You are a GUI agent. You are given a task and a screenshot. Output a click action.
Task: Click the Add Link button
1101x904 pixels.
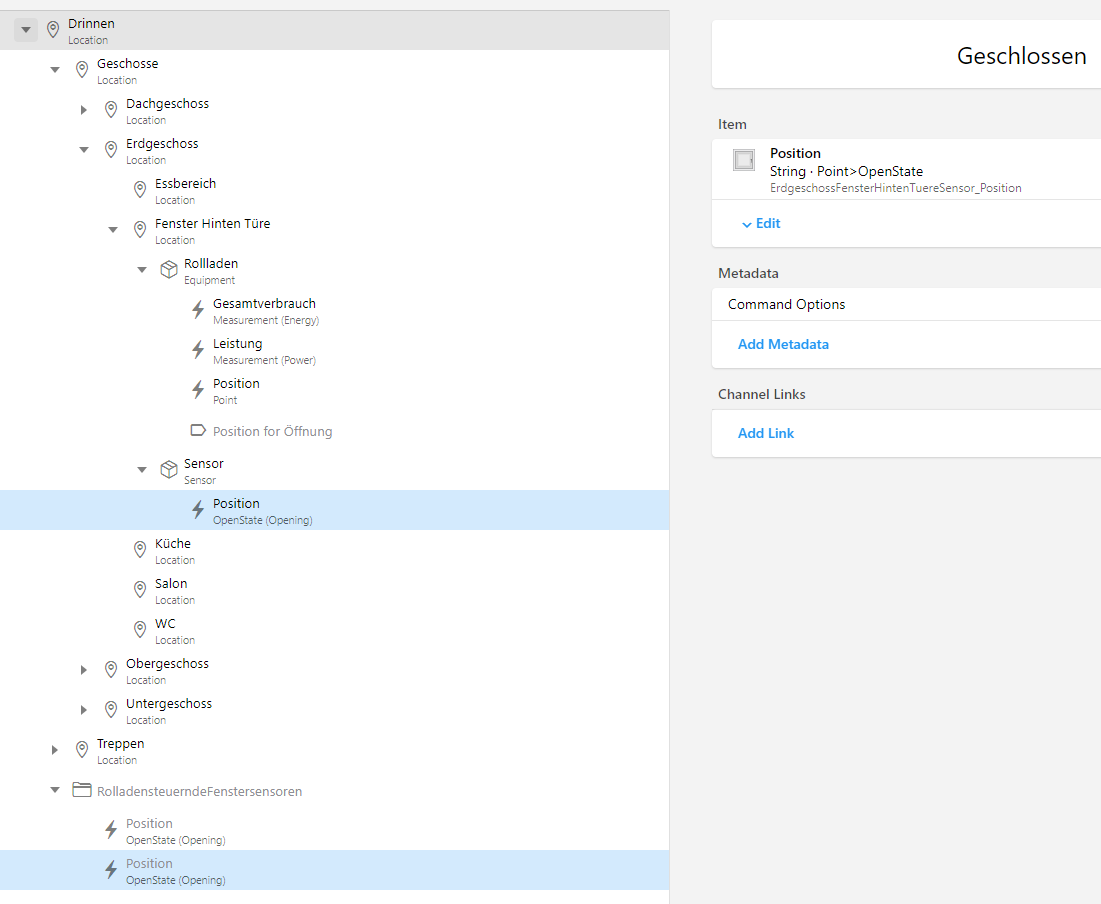766,433
